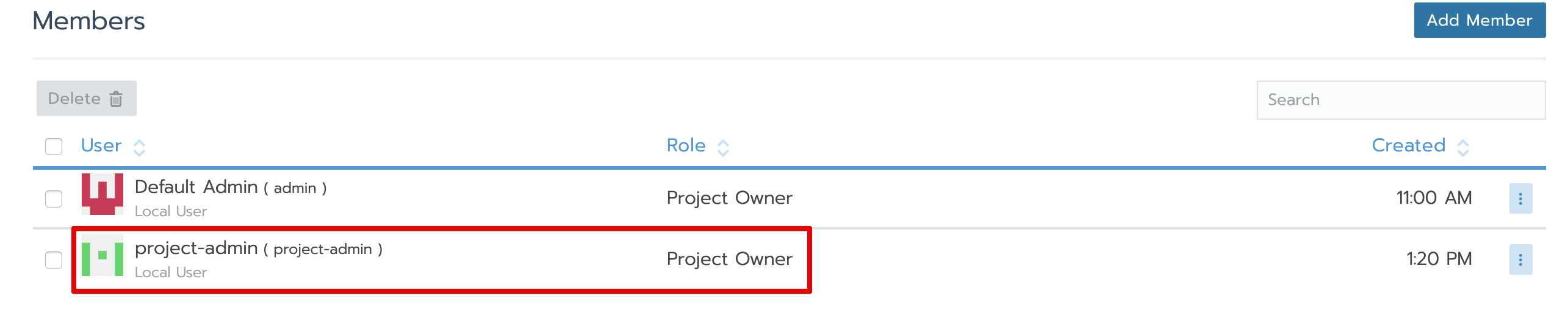Toggle sort arrows beside User column

point(139,148)
